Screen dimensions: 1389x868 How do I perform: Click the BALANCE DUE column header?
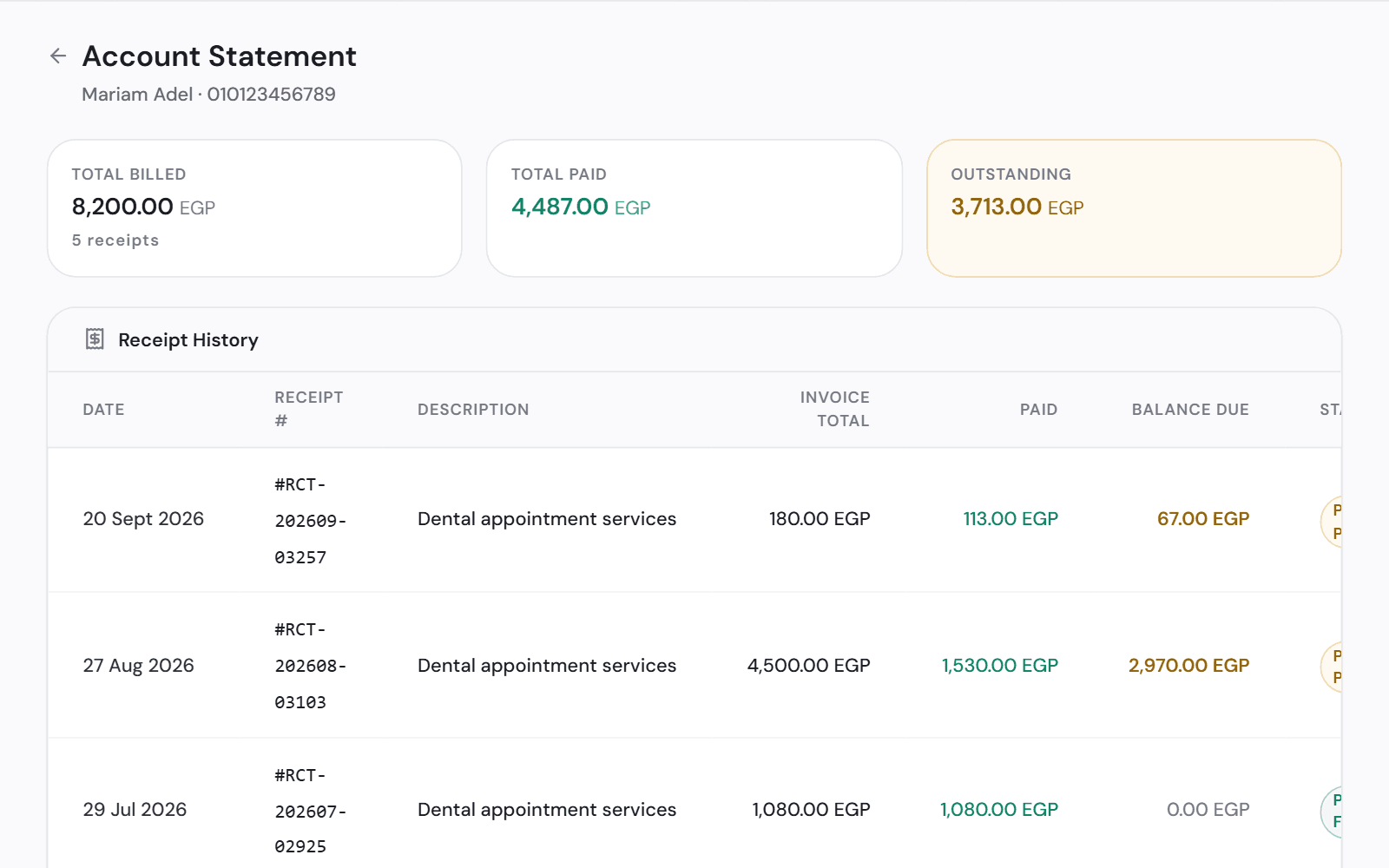click(x=1190, y=410)
